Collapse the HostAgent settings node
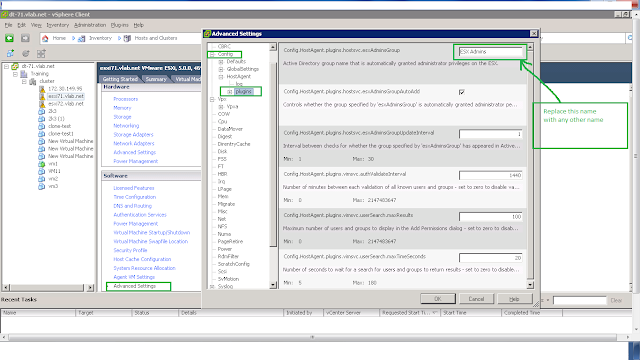This screenshot has width=640, height=360. click(221, 77)
